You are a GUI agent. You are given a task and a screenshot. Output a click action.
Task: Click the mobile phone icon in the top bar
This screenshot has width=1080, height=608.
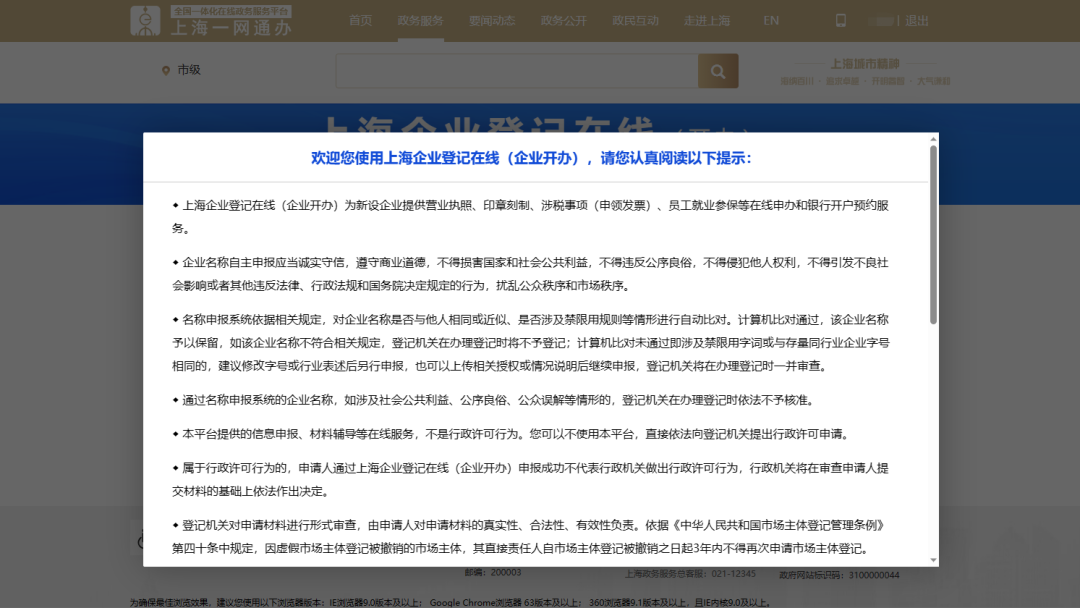coord(841,20)
